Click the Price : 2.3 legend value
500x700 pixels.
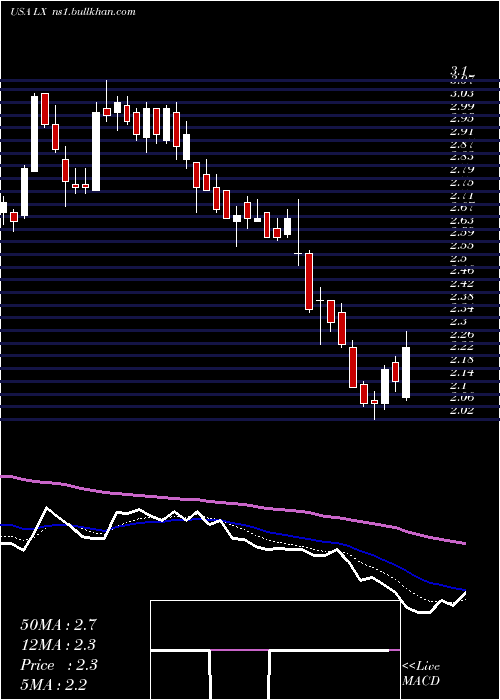58,665
